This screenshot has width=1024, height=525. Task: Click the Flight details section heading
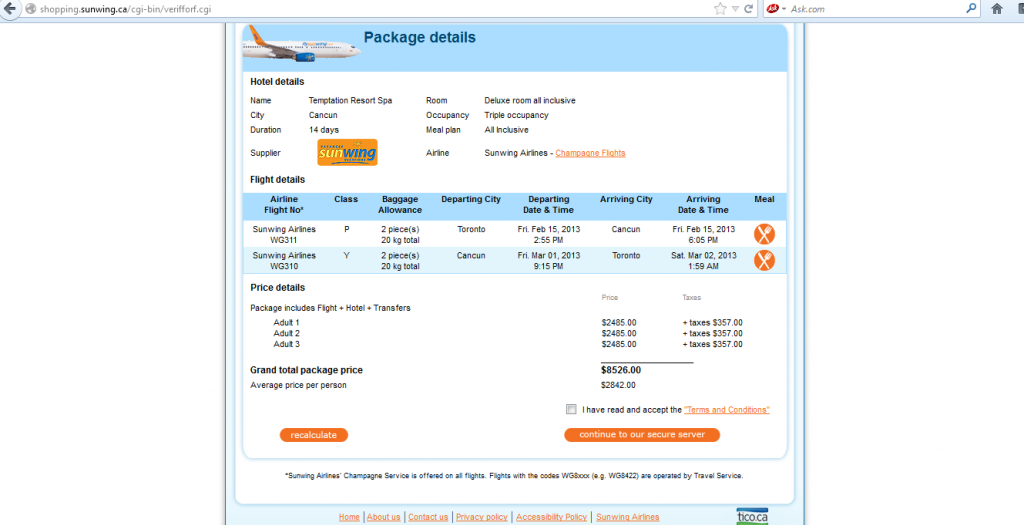click(x=278, y=180)
